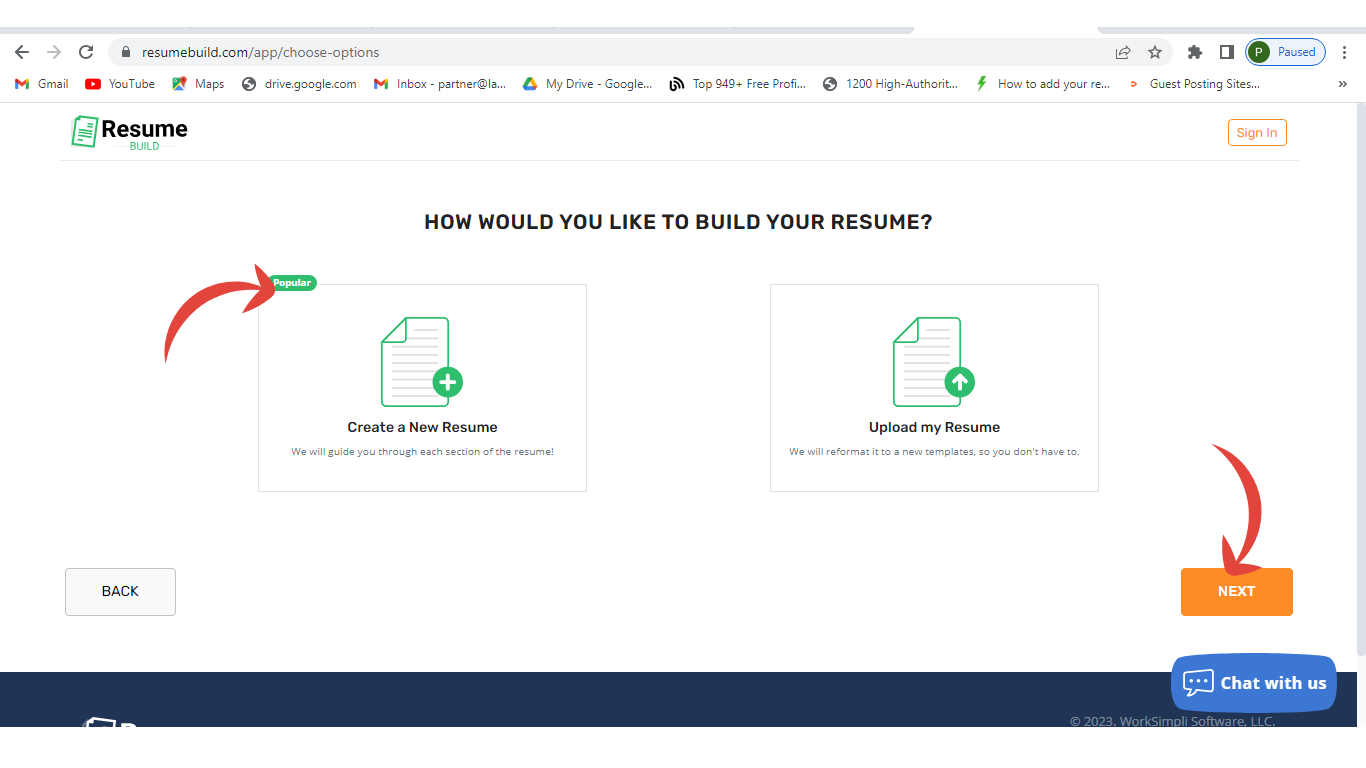Screen dimensions: 1366x768
Task: Open the Gmail bookmark
Action: coord(42,84)
